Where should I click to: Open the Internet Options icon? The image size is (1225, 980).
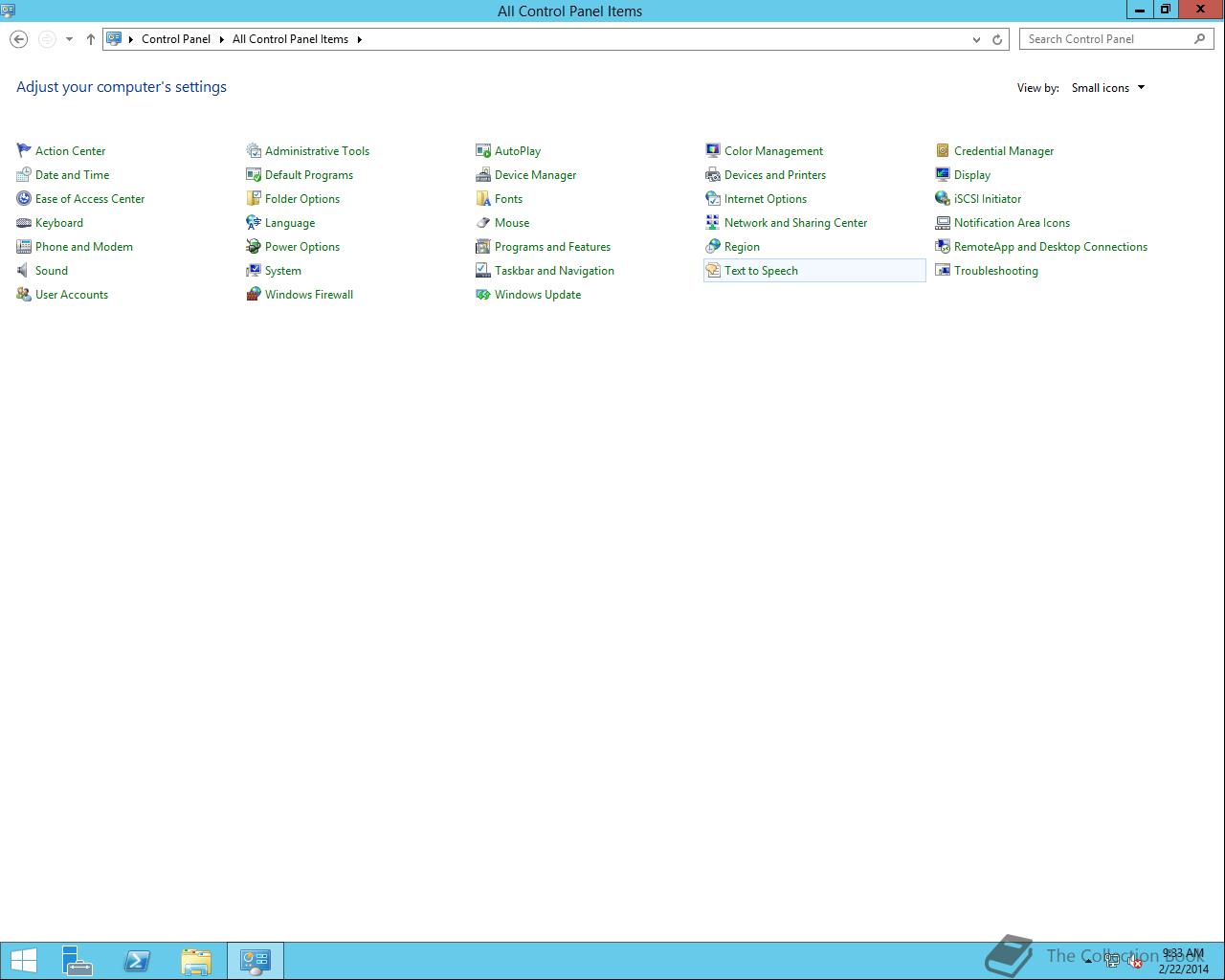tap(713, 198)
